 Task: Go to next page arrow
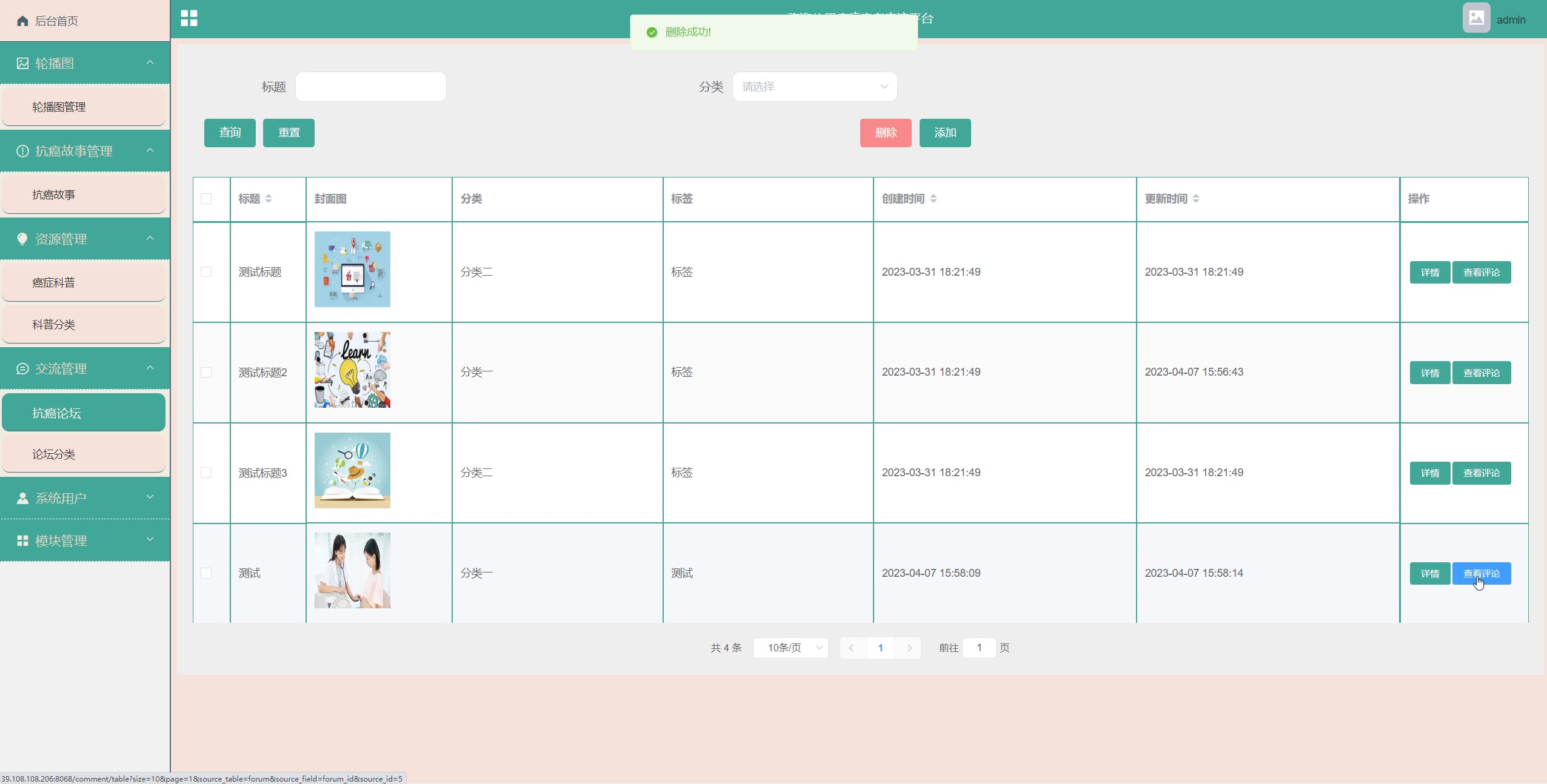pos(909,648)
